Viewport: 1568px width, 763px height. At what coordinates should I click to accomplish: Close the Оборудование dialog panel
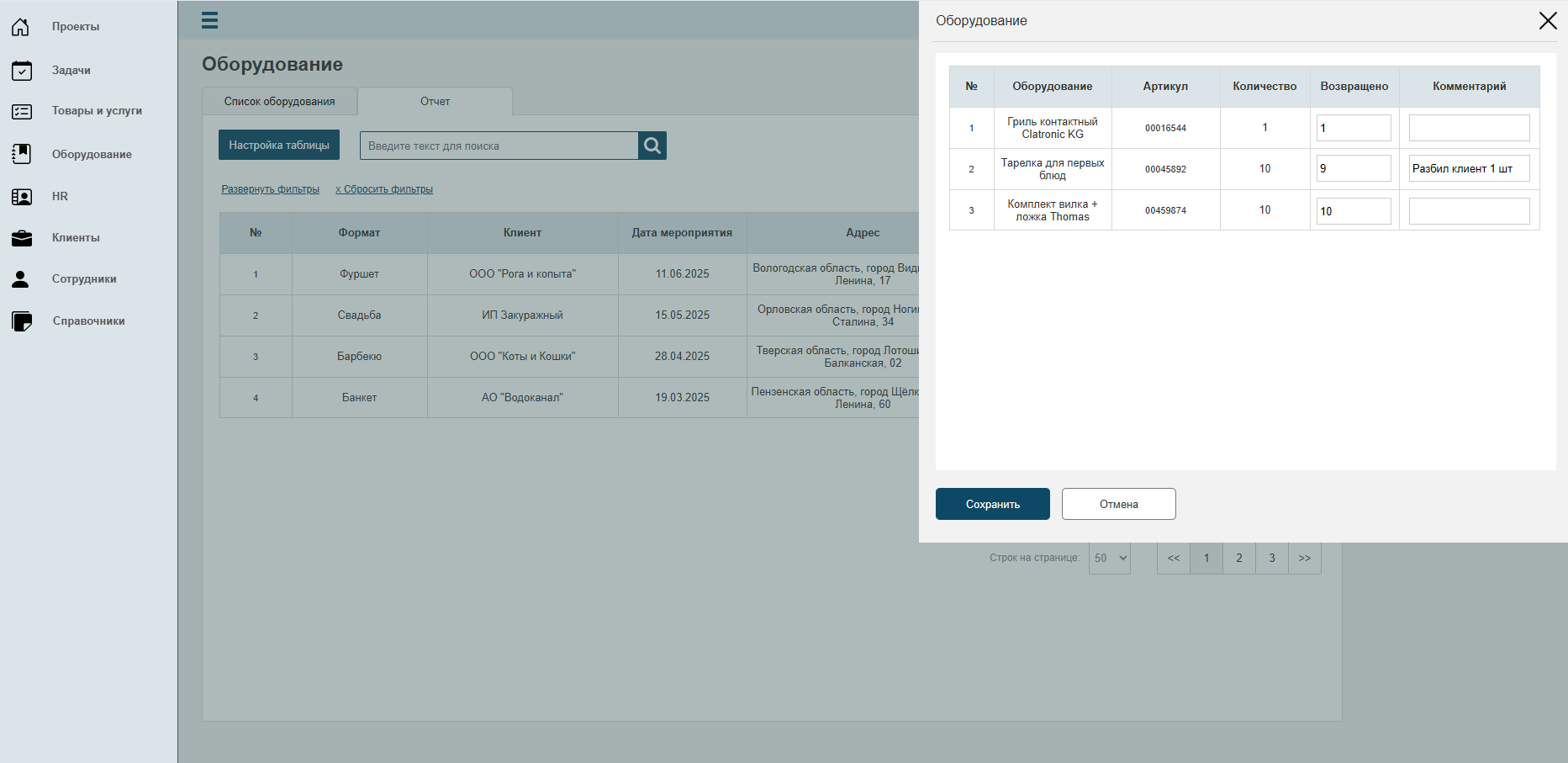click(1548, 20)
